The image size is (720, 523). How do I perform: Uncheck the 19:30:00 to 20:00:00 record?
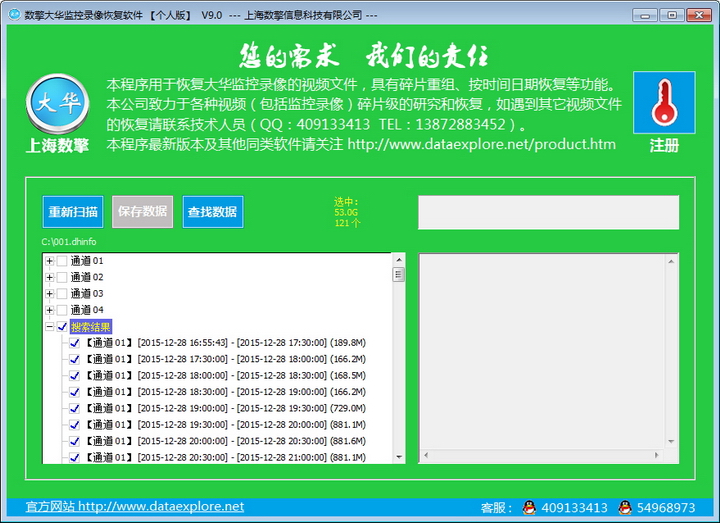point(74,425)
